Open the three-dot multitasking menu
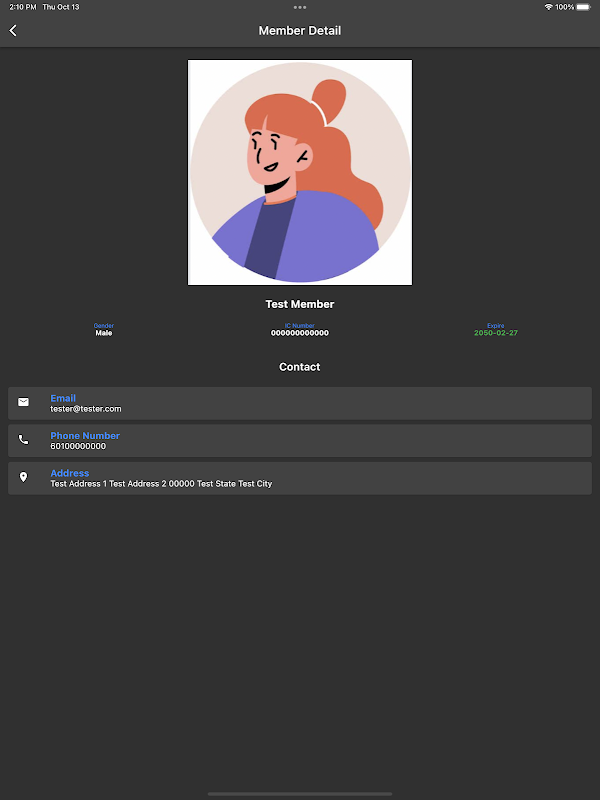Image resolution: width=600 pixels, height=800 pixels. tap(300, 7)
